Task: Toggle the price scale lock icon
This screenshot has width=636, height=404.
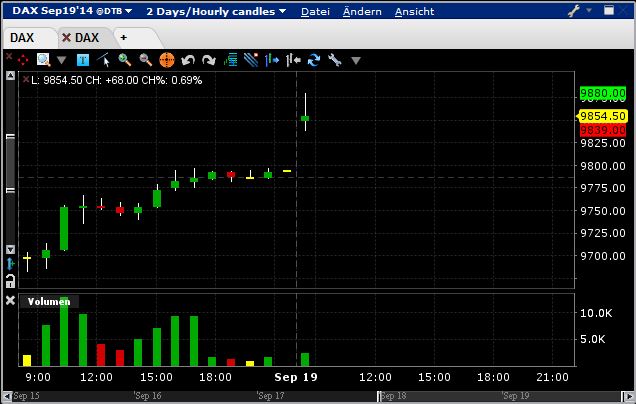Action: 11,281
